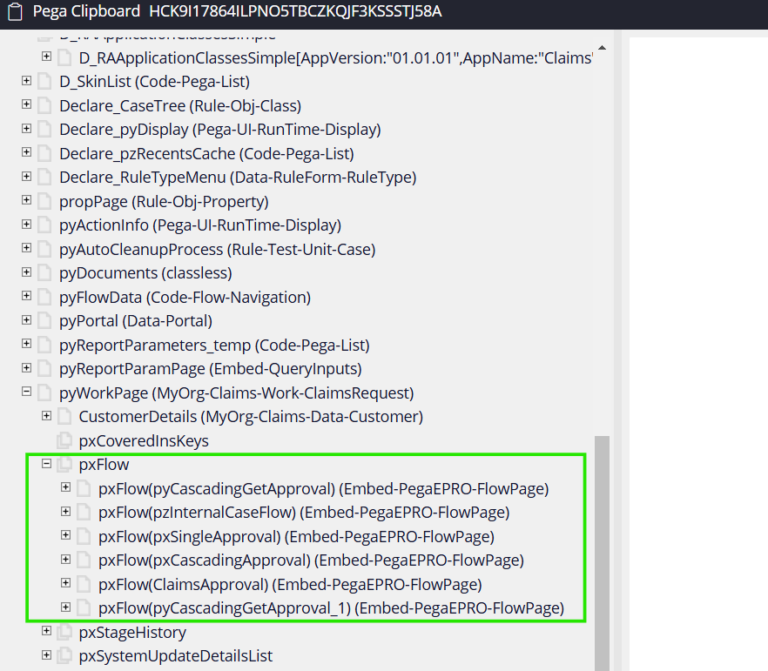Click the Pega Clipboard icon in title bar
The width and height of the screenshot is (768, 671).
tap(15, 12)
